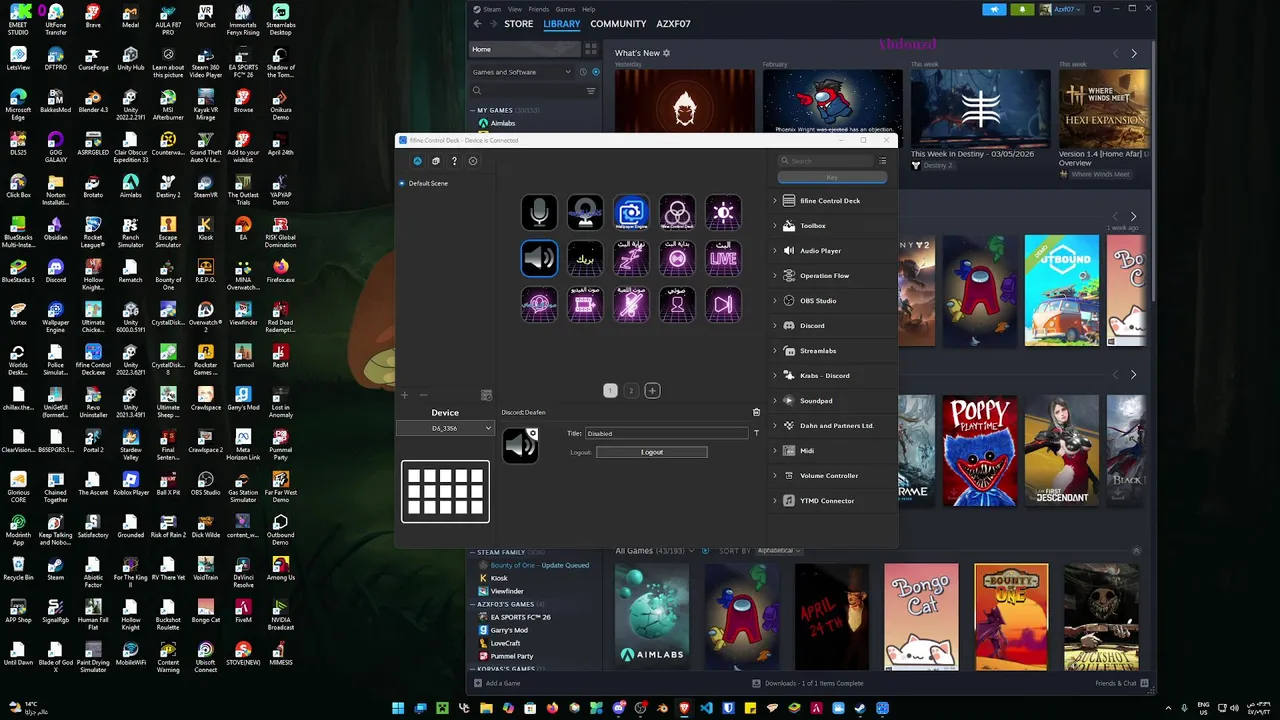Click the scene list settings icon in Control Deck
1280x720 pixels.
coord(486,395)
